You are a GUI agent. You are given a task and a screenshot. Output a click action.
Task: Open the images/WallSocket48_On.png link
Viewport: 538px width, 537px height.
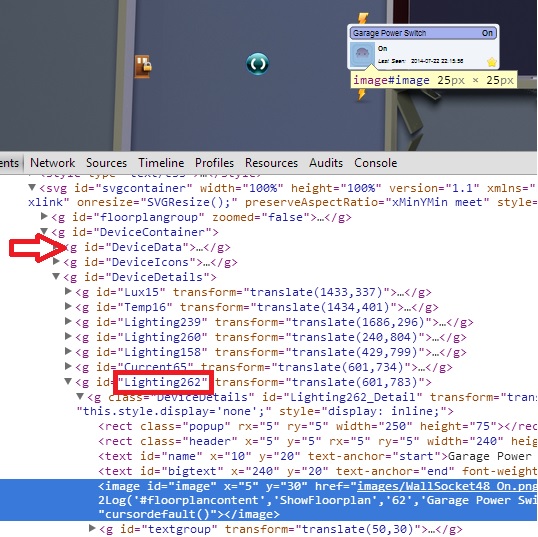[447, 487]
